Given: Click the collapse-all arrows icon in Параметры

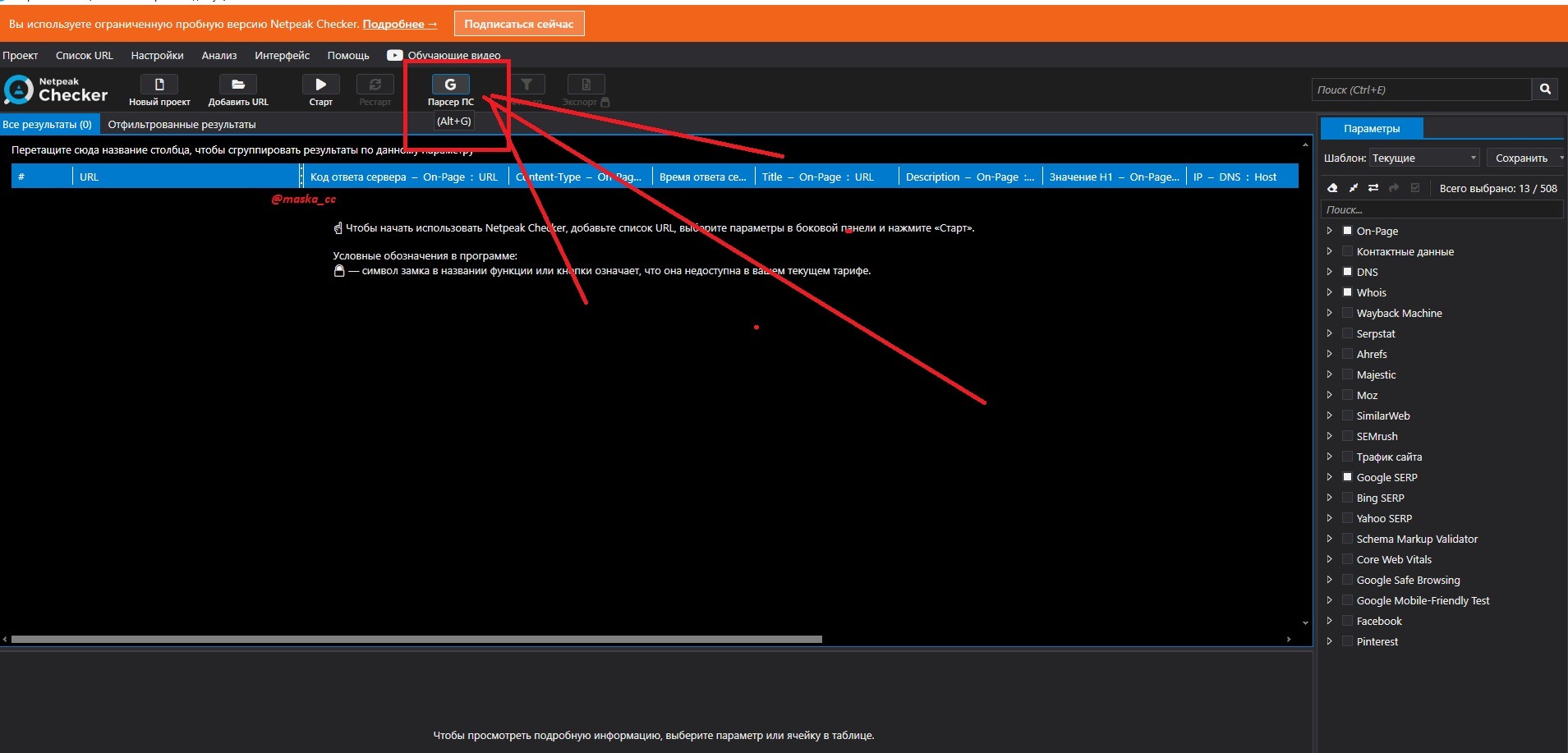Looking at the screenshot, I should click(x=1353, y=188).
